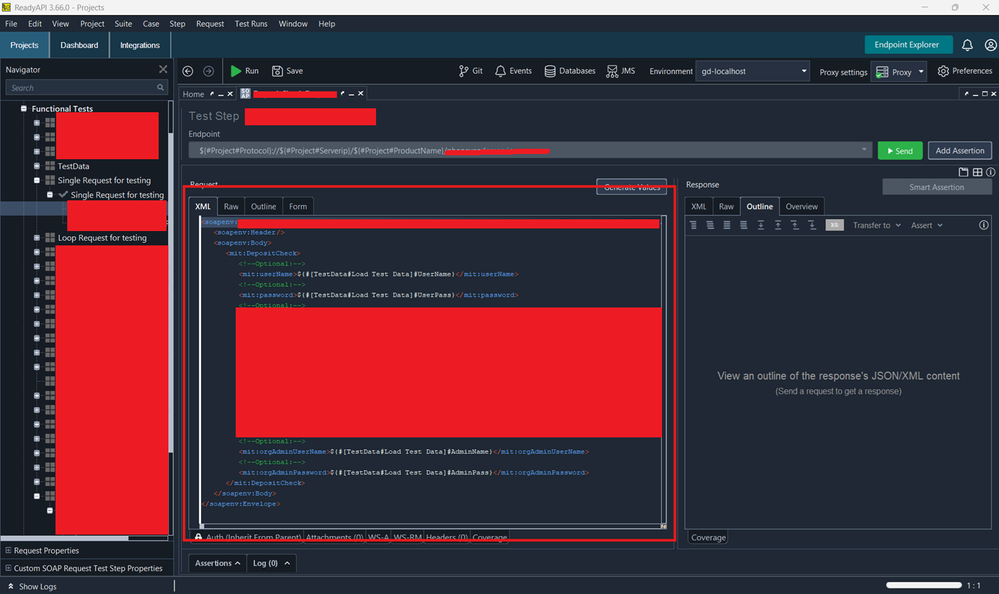Open Preferences gear icon

pos(943,71)
